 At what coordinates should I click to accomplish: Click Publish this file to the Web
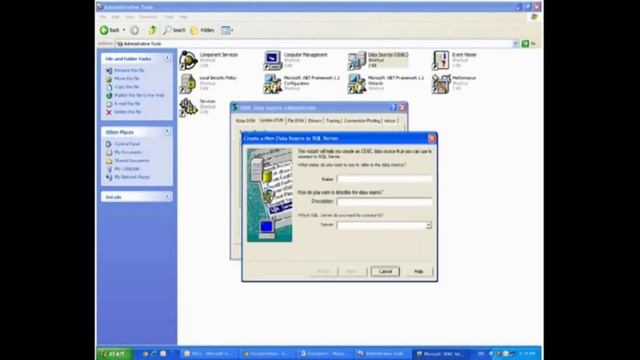point(139,95)
